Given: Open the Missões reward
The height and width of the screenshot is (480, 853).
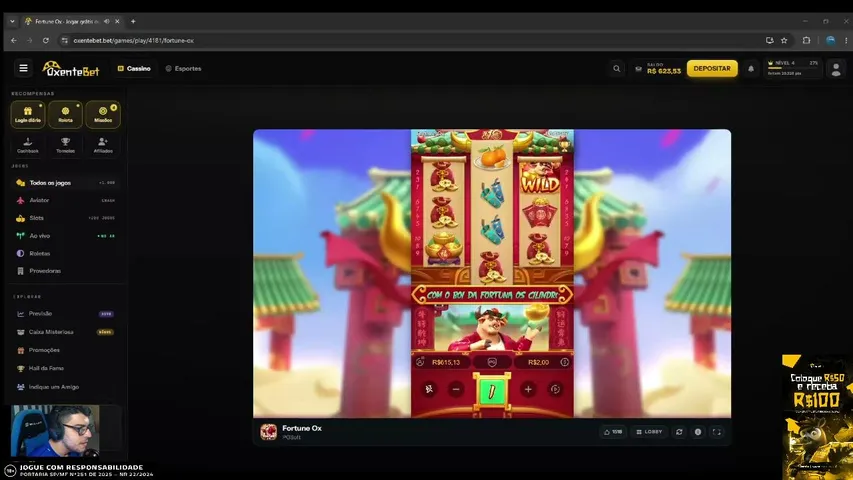Looking at the screenshot, I should (103, 114).
